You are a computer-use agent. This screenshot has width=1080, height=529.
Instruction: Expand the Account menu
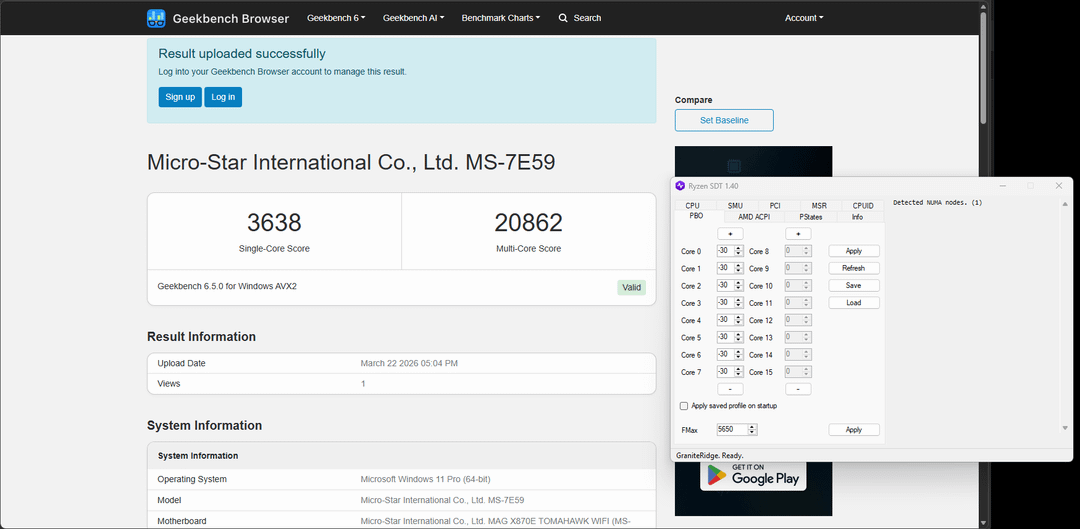tap(804, 18)
